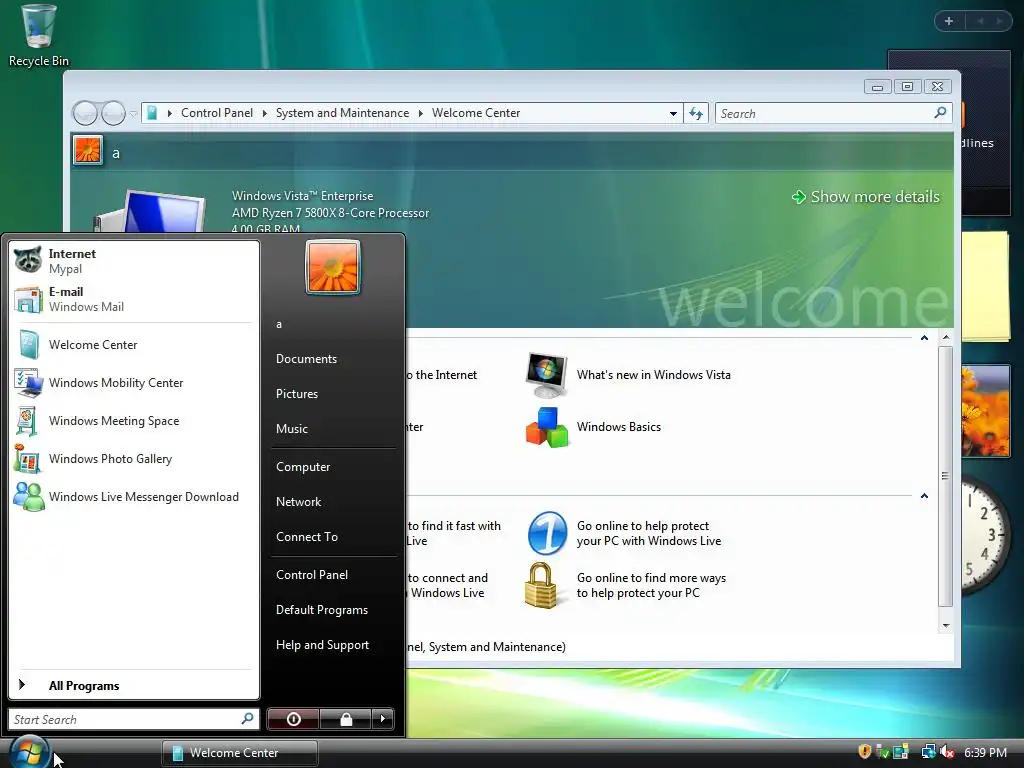Click scrollbar up arrow in Welcome Center
The height and width of the screenshot is (768, 1024).
tap(946, 338)
